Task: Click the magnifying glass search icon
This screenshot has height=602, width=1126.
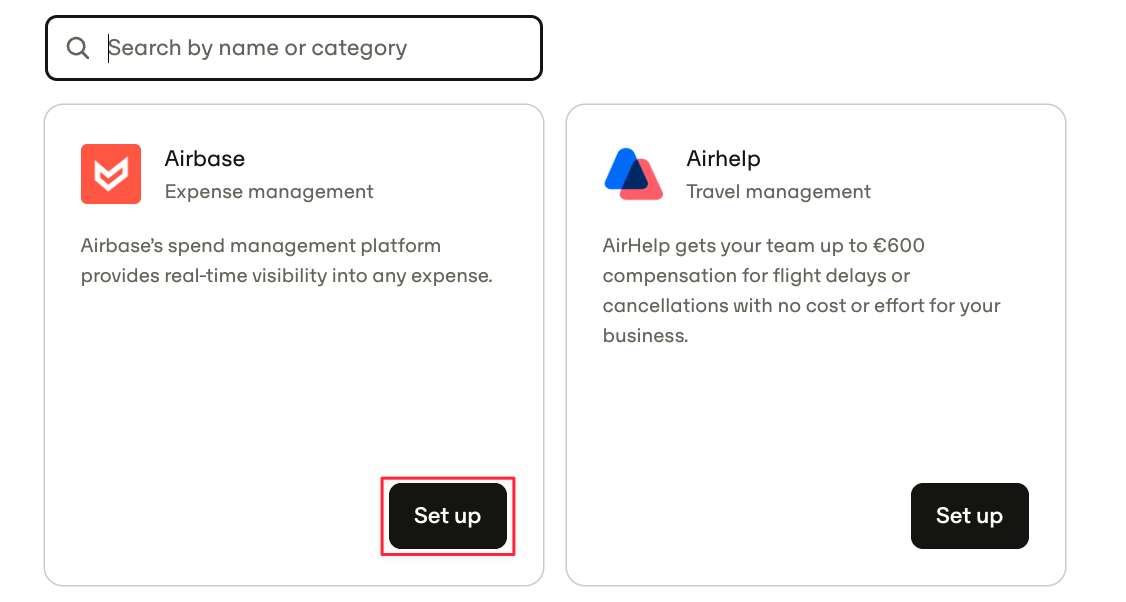Action: 78,48
